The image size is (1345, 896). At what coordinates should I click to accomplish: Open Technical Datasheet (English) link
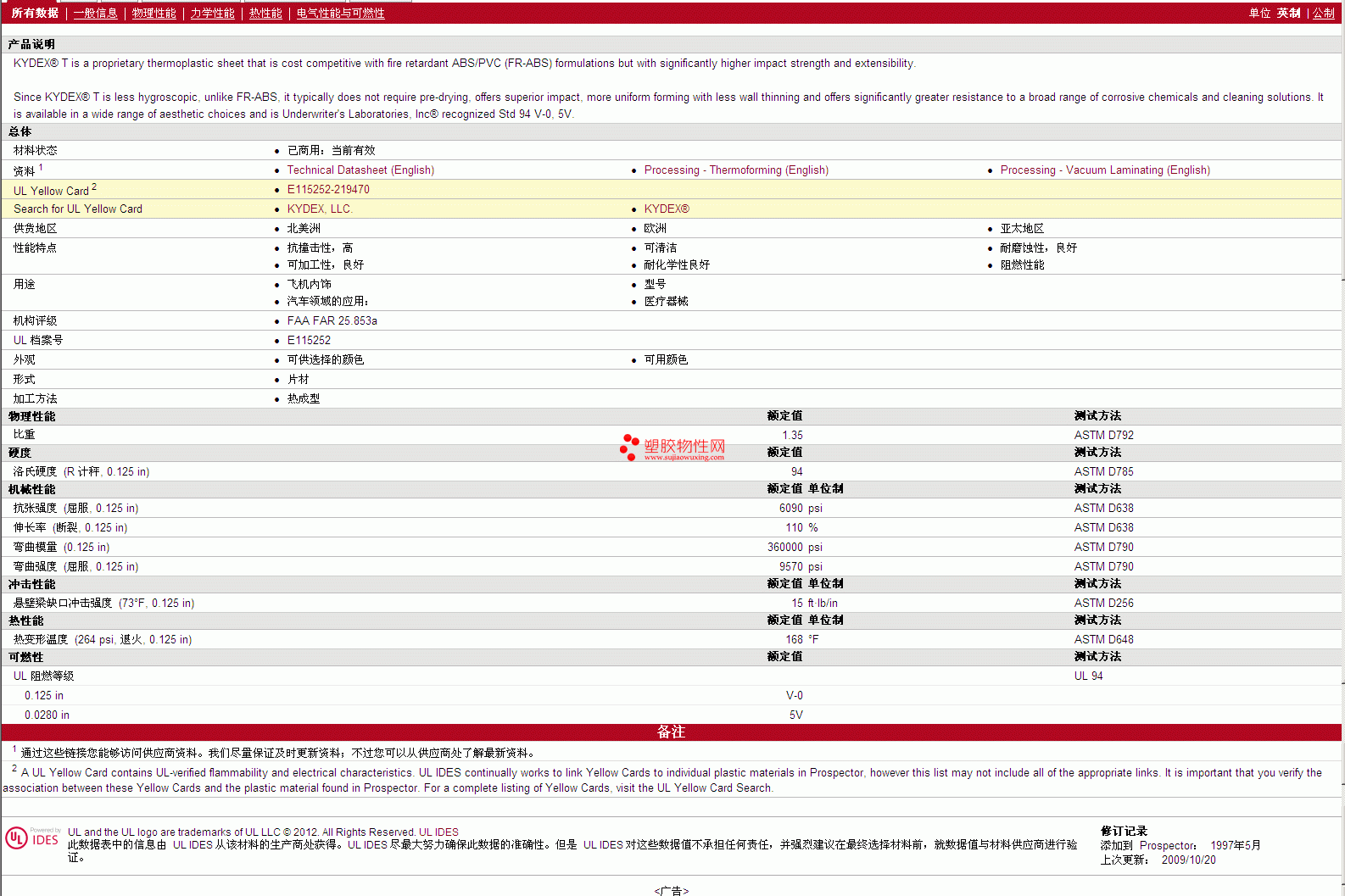(x=360, y=170)
